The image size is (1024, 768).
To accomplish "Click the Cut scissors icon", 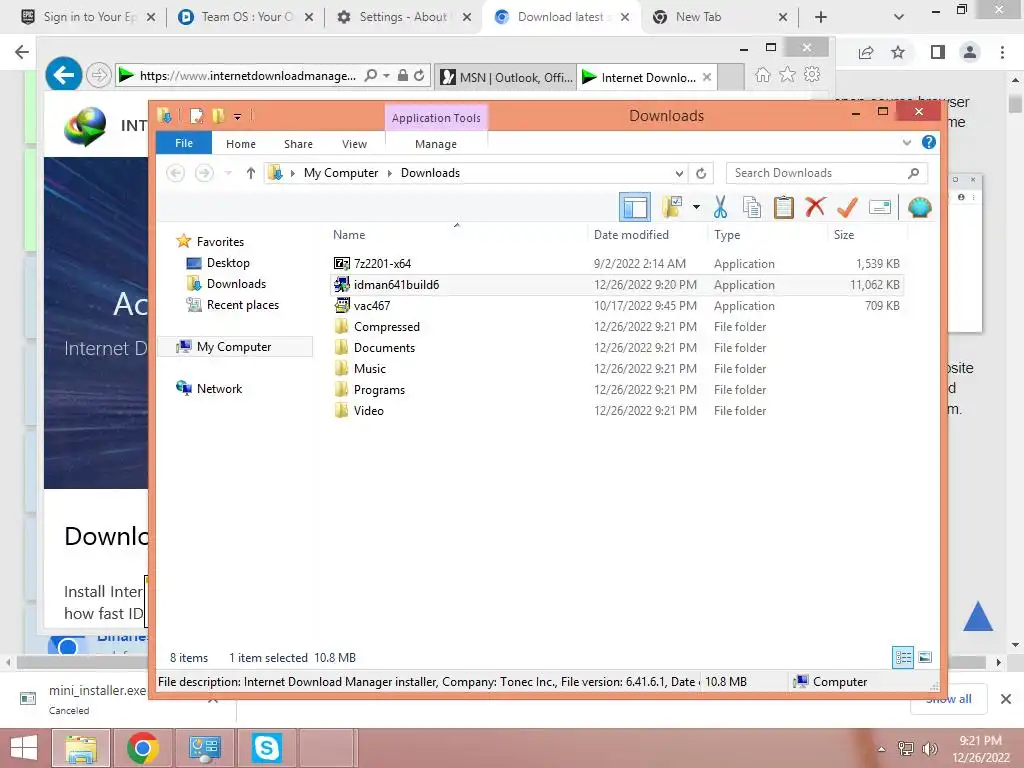I will [720, 208].
